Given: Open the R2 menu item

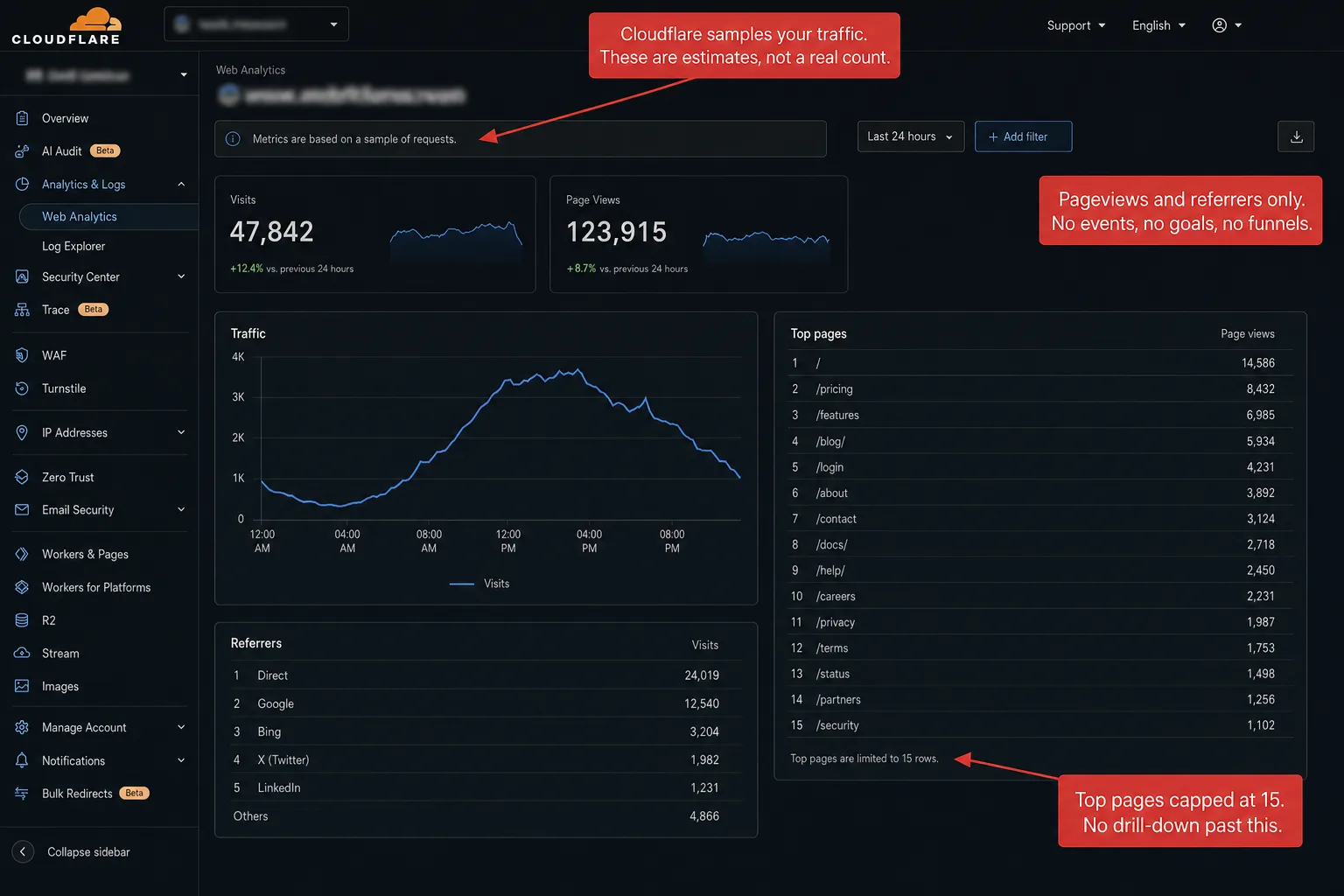Looking at the screenshot, I should 49,620.
